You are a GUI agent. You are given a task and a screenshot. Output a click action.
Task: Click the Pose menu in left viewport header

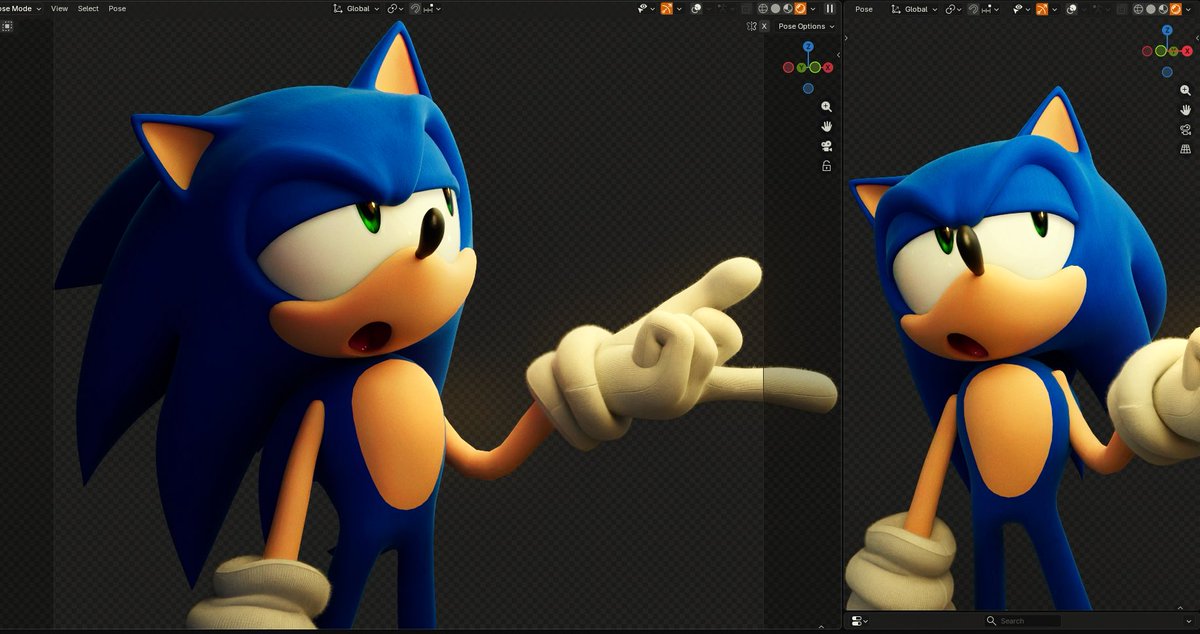pyautogui.click(x=117, y=8)
